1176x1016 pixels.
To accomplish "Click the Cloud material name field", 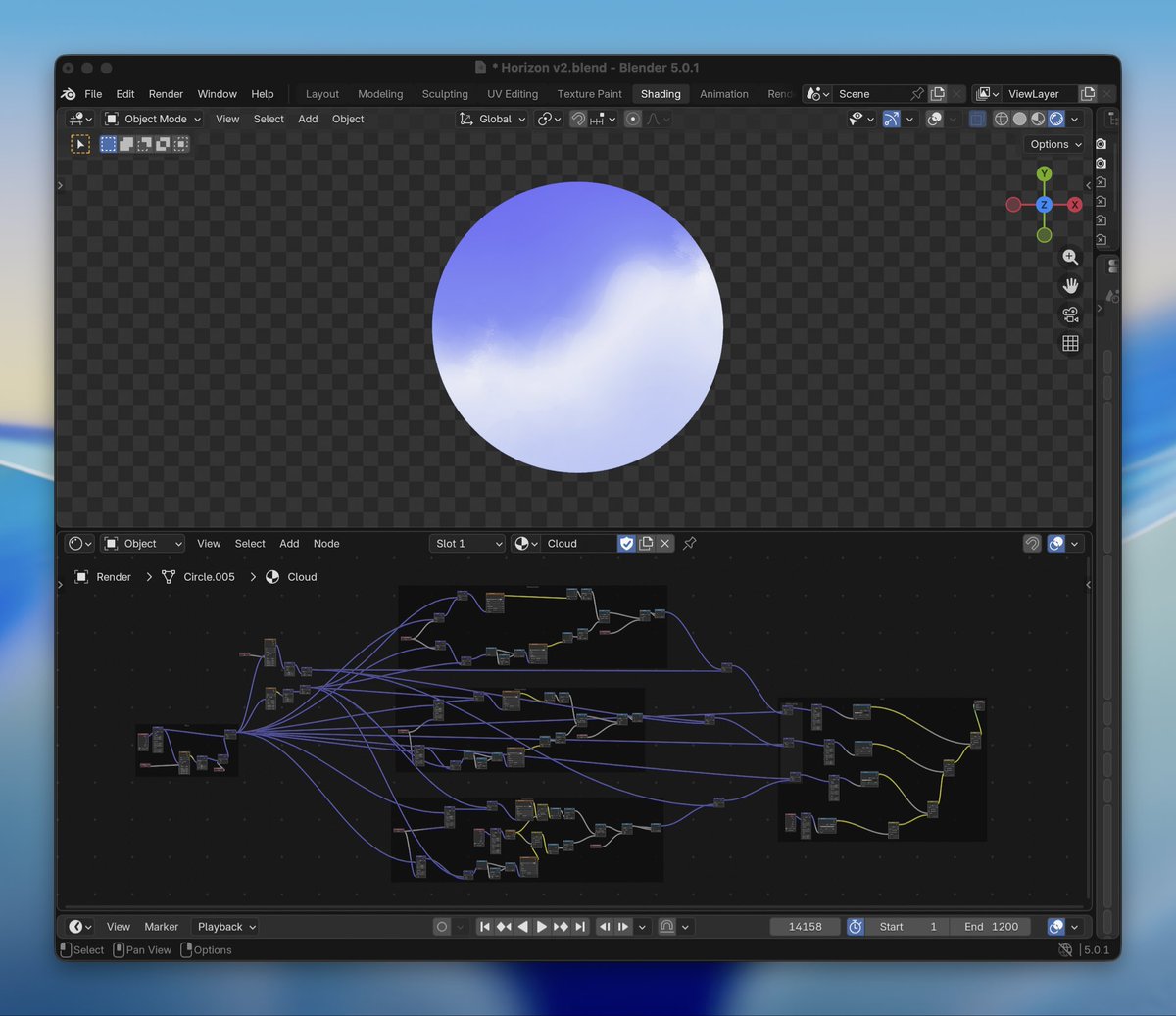I will coord(579,544).
